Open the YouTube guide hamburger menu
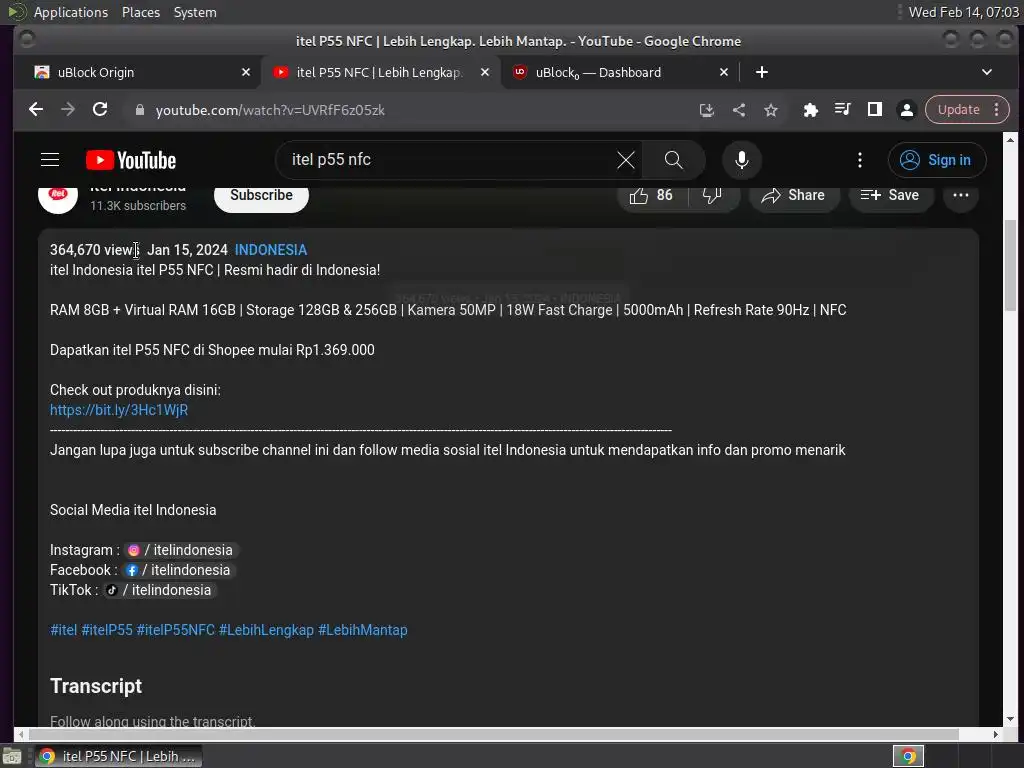Screen dimensions: 1024x768 tap(50, 160)
